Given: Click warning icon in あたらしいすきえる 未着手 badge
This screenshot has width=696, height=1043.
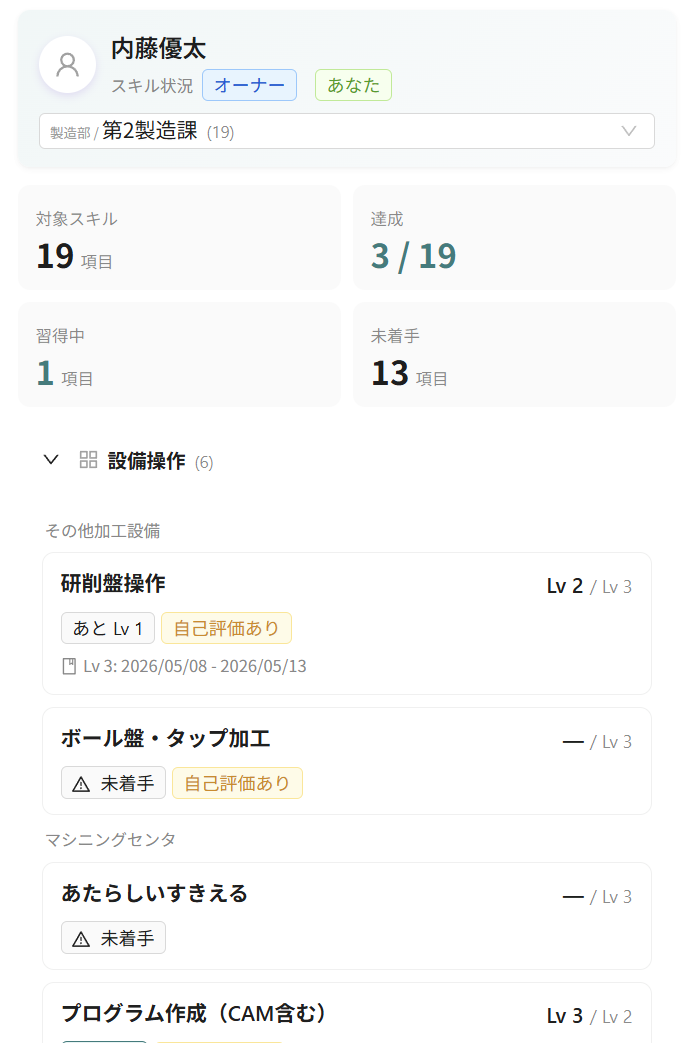Looking at the screenshot, I should (81, 939).
